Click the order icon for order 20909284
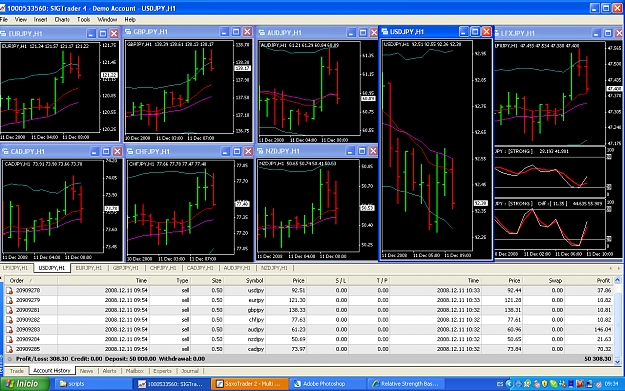 [x=10, y=339]
